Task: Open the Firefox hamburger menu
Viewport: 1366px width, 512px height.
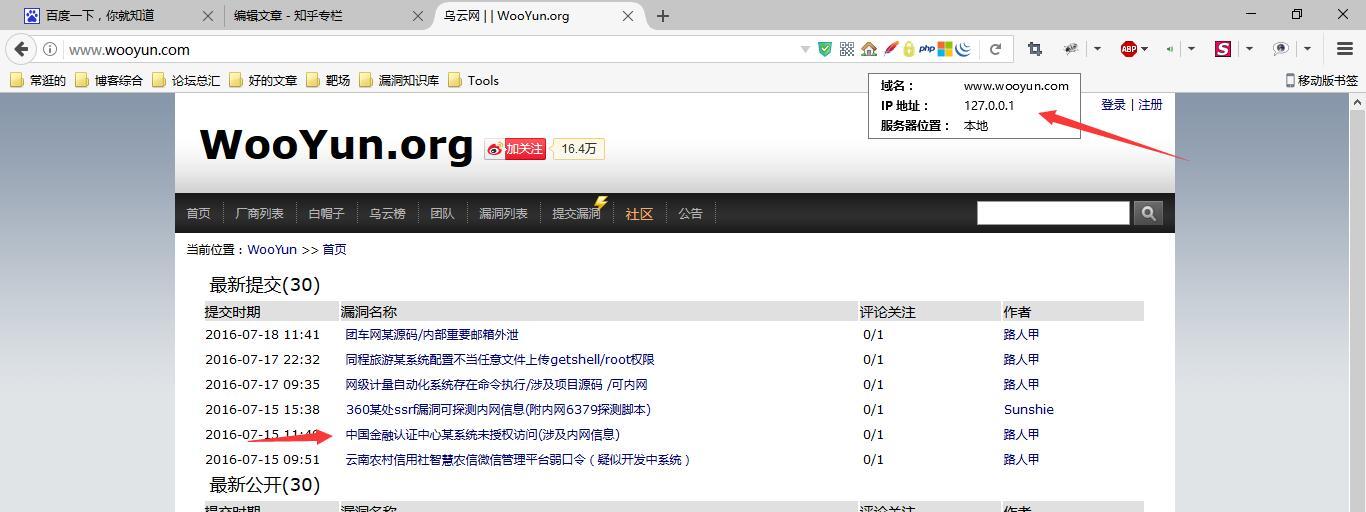Action: 1345,48
